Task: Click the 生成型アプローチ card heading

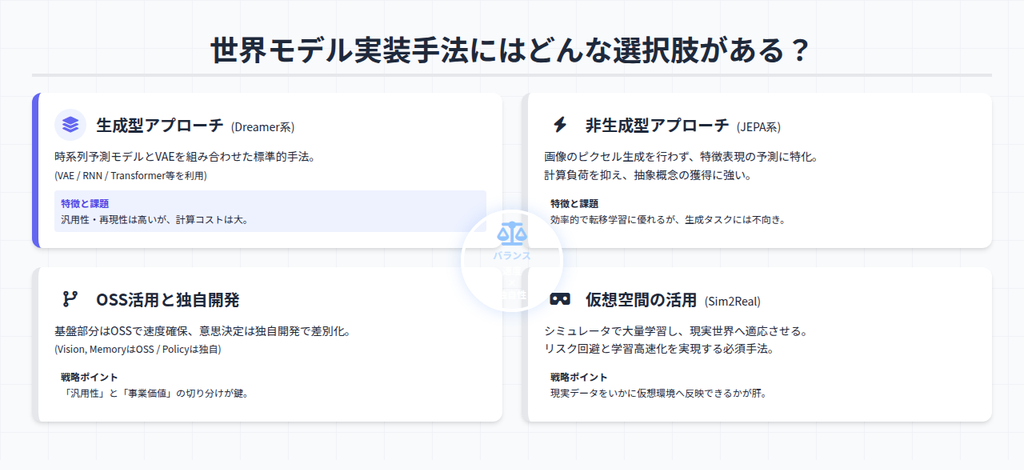Action: 160,126
